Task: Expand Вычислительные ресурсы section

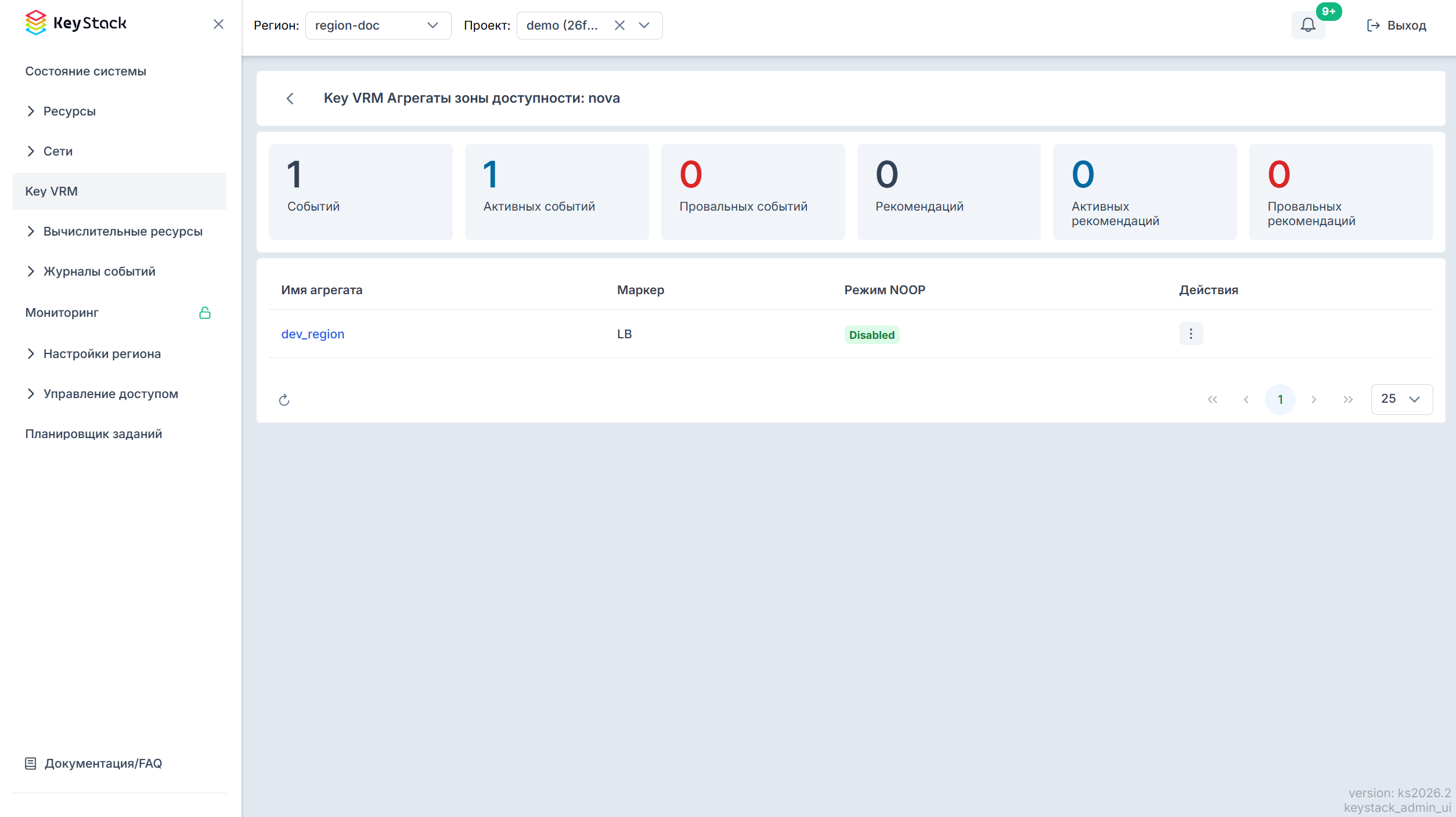Action: click(119, 231)
